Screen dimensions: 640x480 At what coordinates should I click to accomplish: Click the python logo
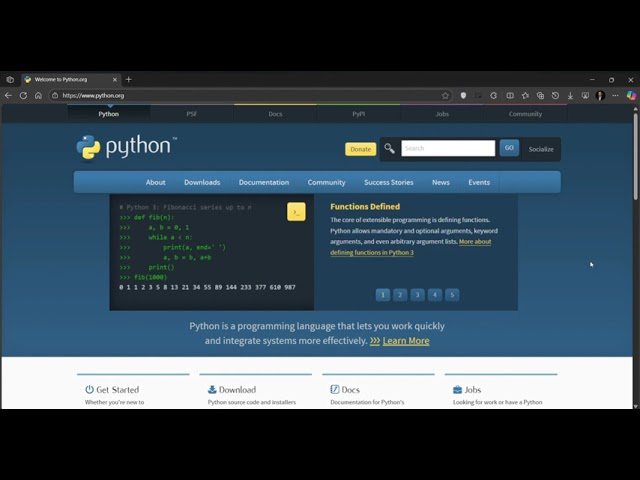point(127,147)
